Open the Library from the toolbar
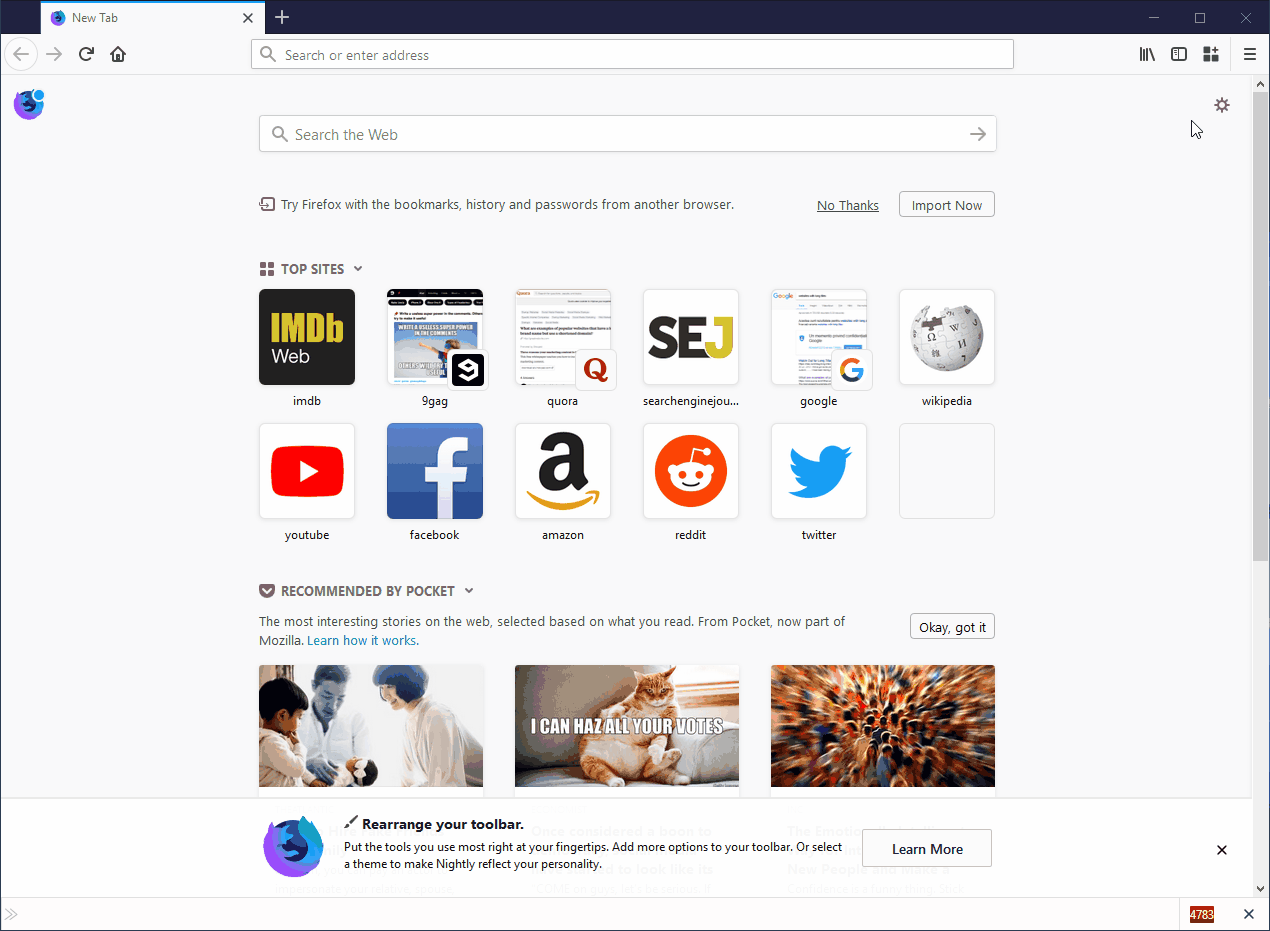 click(x=1147, y=54)
